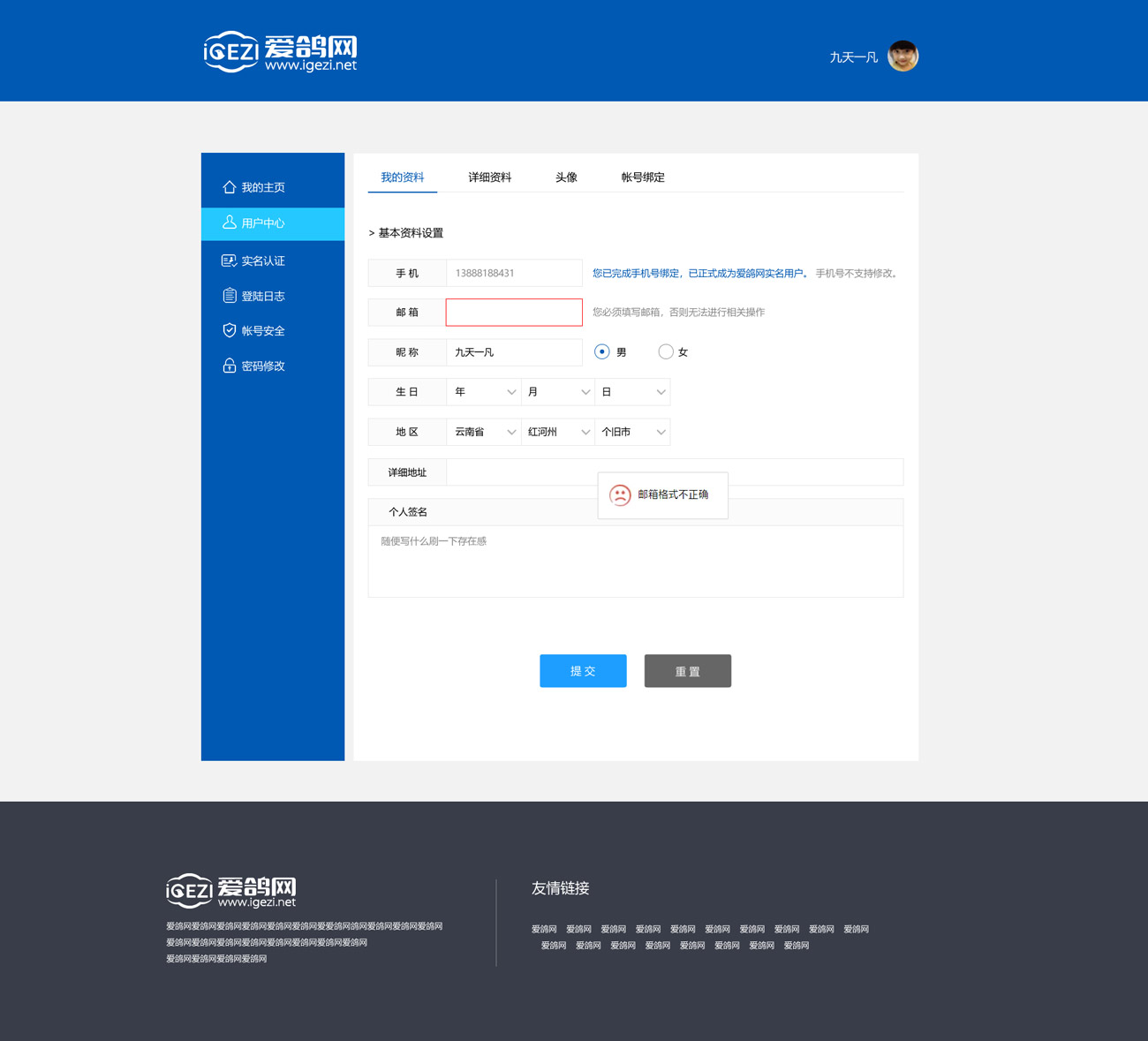Switch to the 我的资料 tab
This screenshot has height=1041, width=1148.
tap(403, 177)
